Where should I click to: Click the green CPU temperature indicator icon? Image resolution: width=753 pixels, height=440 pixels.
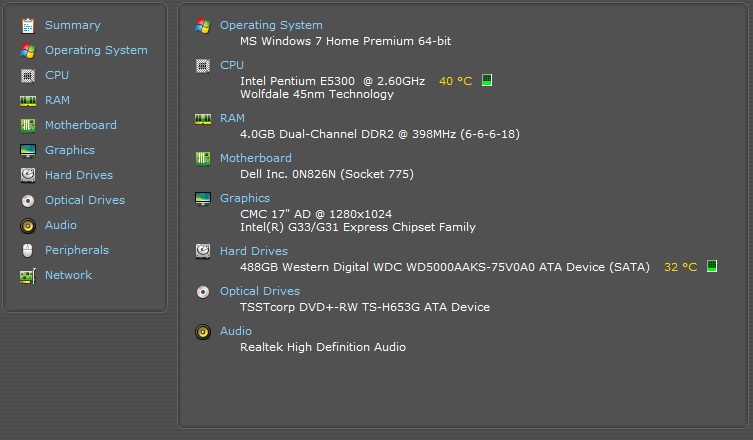[x=487, y=80]
